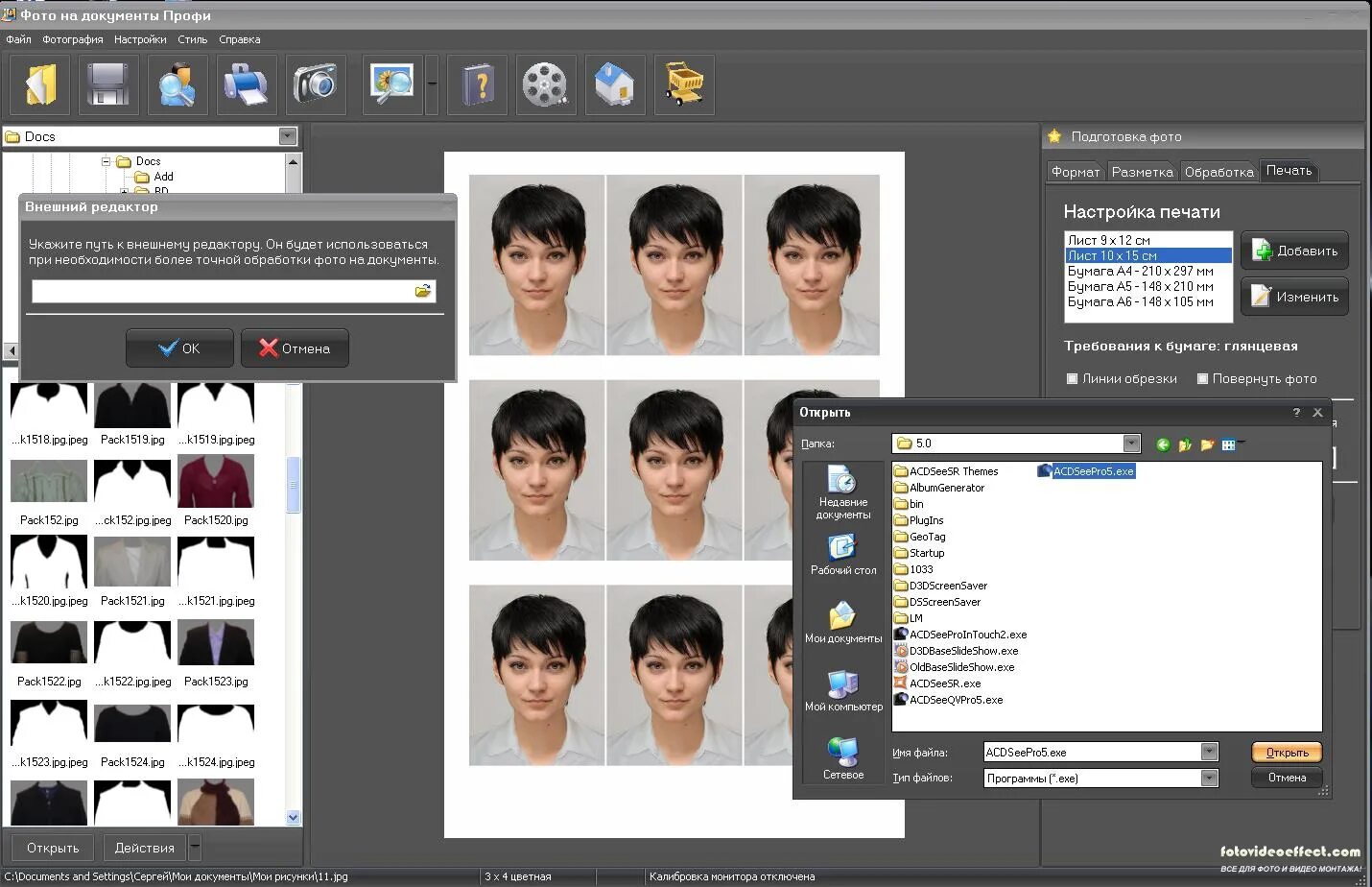The width and height of the screenshot is (1372, 887).
Task: Open Мой компьютер in the places bar
Action: 843,690
